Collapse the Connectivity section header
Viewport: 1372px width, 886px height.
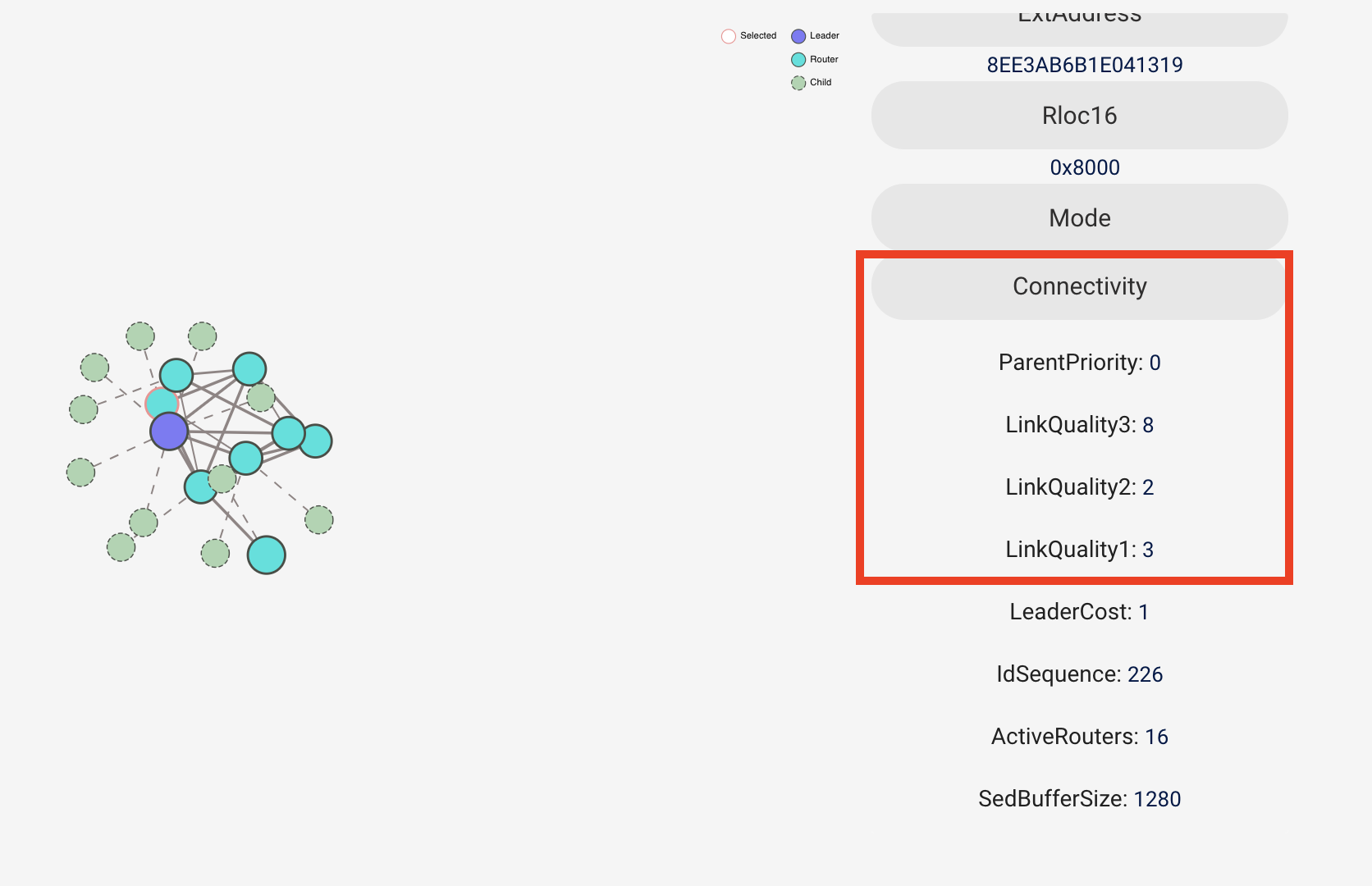1079,286
